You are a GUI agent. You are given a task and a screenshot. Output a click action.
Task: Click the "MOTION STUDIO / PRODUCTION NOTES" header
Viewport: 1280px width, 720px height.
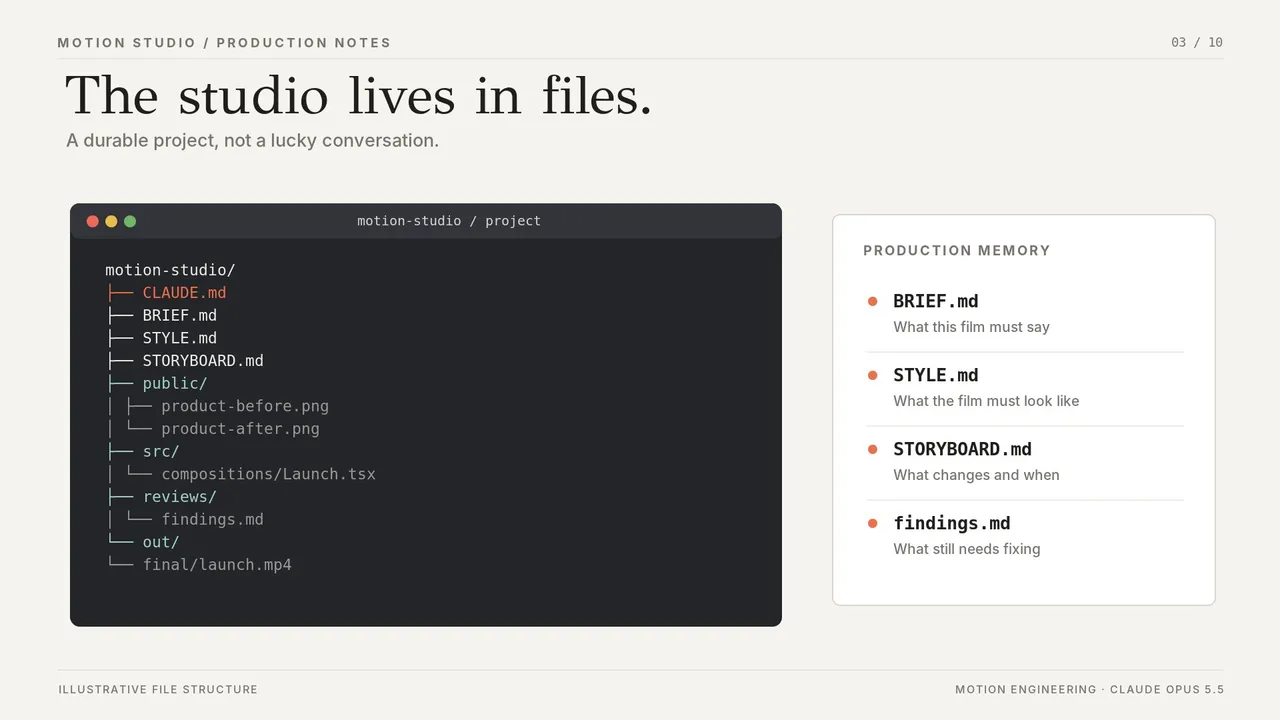click(224, 43)
